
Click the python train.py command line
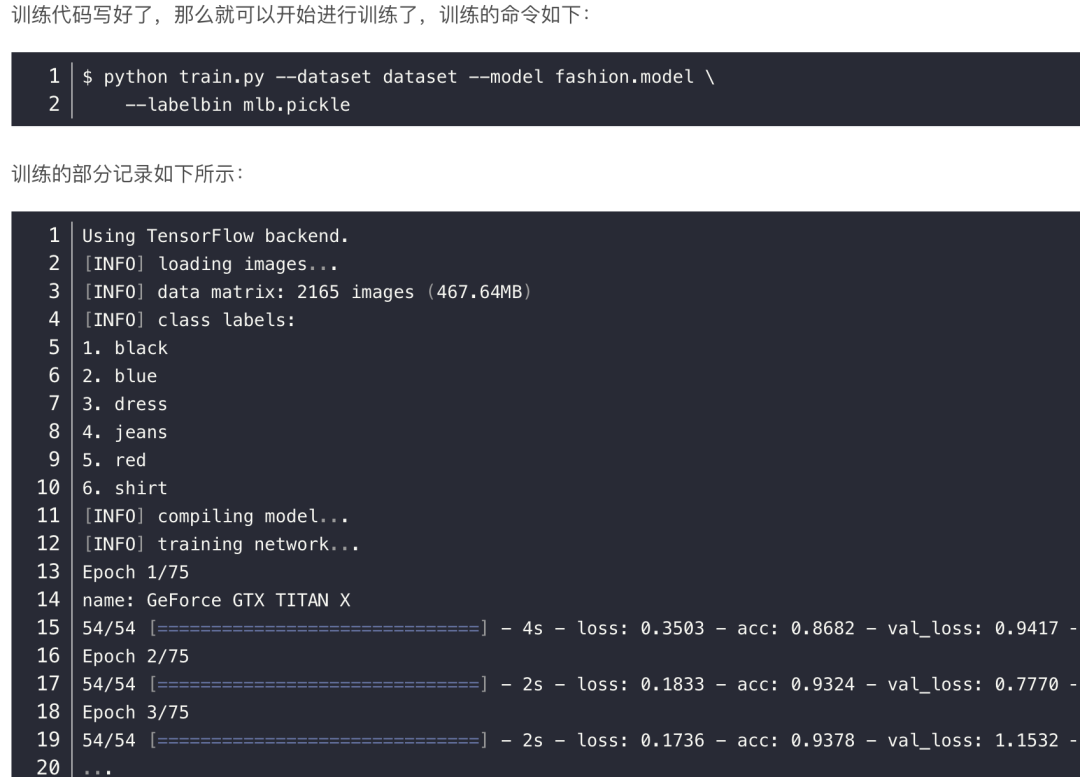398,77
